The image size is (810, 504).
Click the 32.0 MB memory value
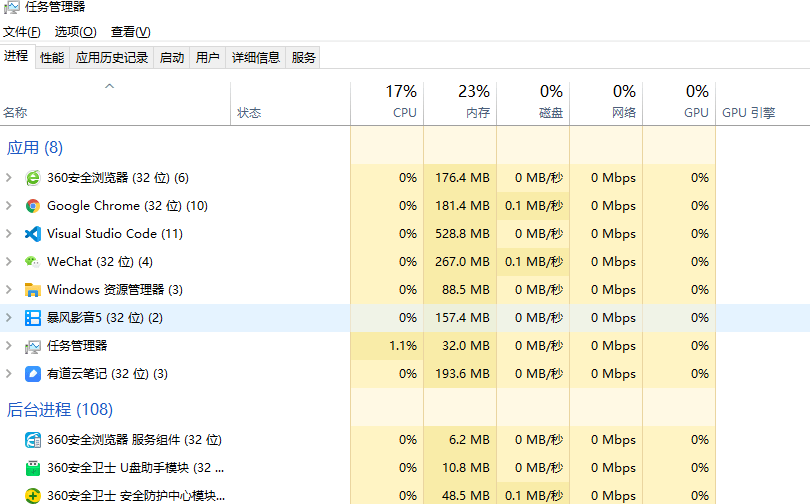click(x=465, y=346)
